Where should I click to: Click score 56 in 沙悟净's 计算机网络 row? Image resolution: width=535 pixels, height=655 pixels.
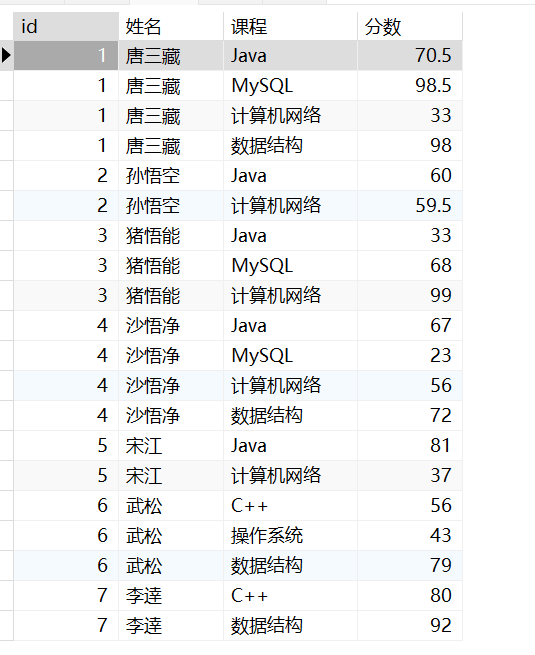tap(410, 386)
